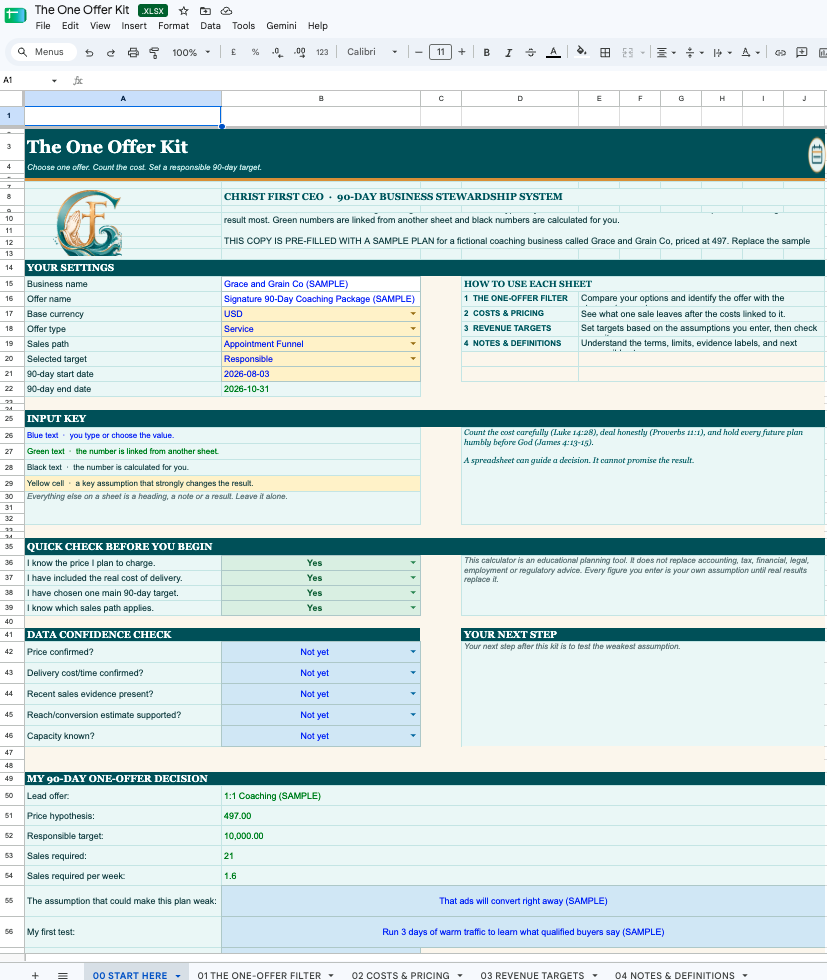Open the Text color picker
827x980 pixels.
pyautogui.click(x=553, y=52)
